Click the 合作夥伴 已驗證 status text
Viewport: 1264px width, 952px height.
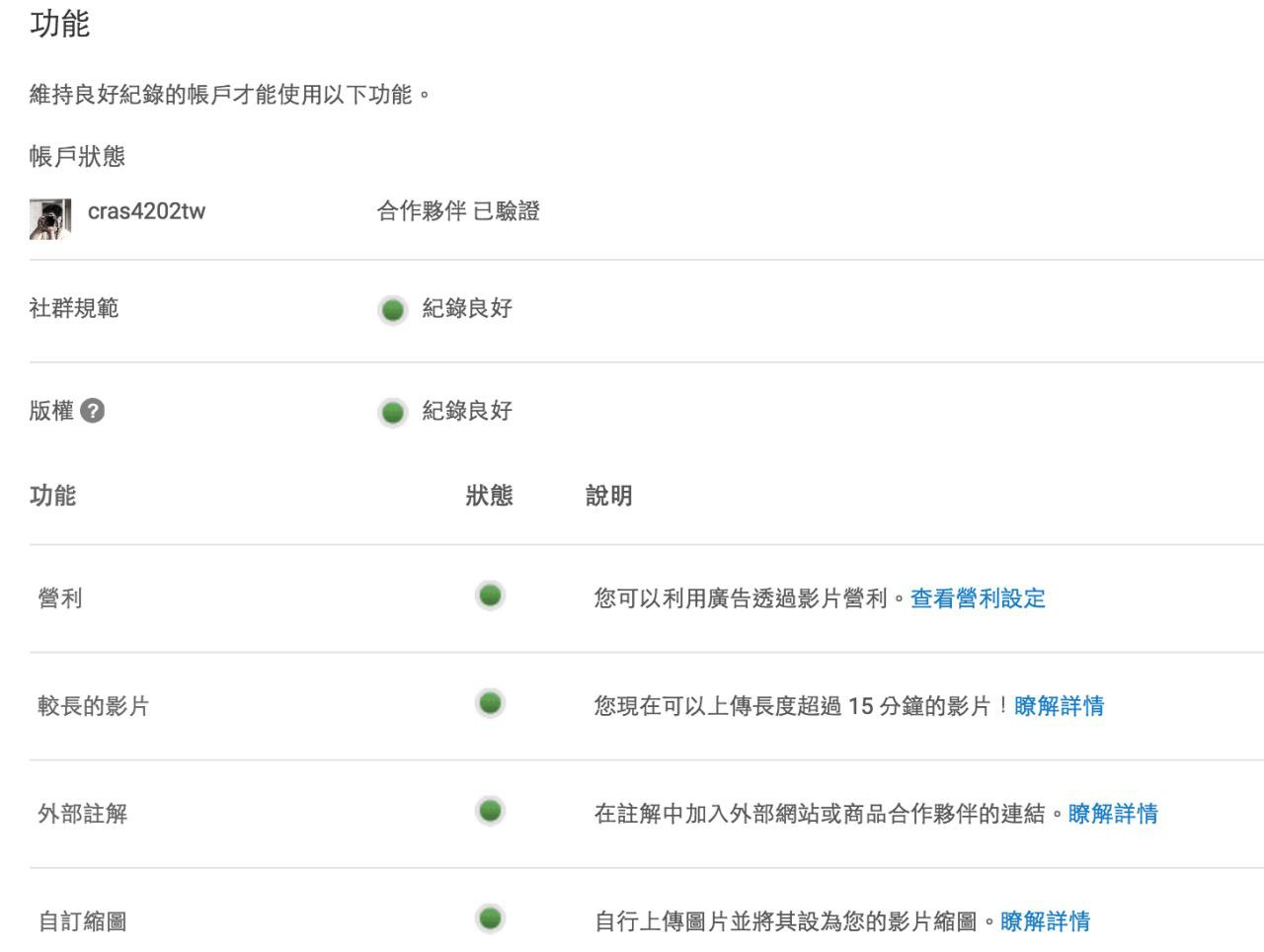point(458,211)
